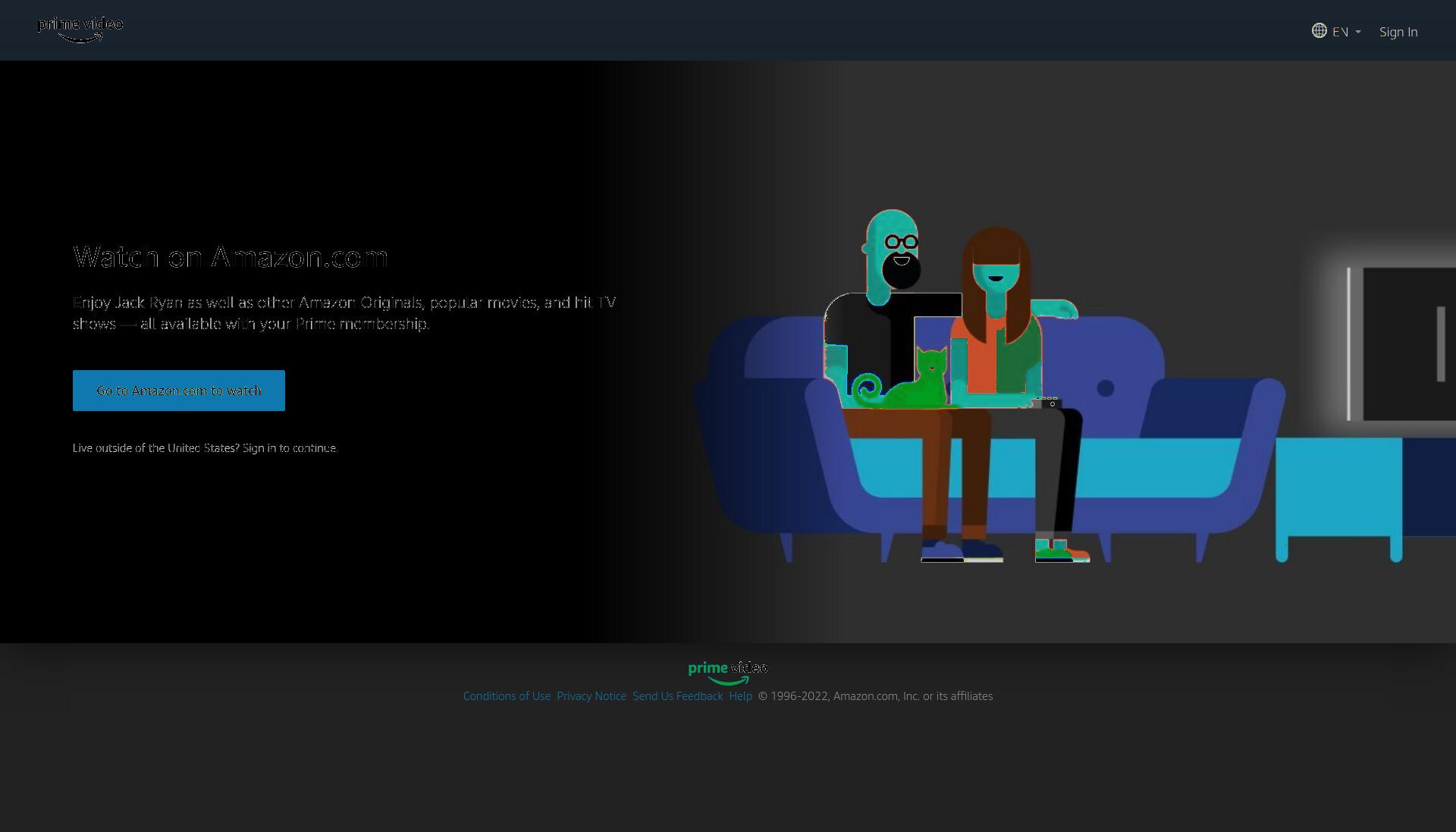The height and width of the screenshot is (832, 1456).
Task: Click the copyright 1996-2022 Amazon.com text
Action: [875, 696]
